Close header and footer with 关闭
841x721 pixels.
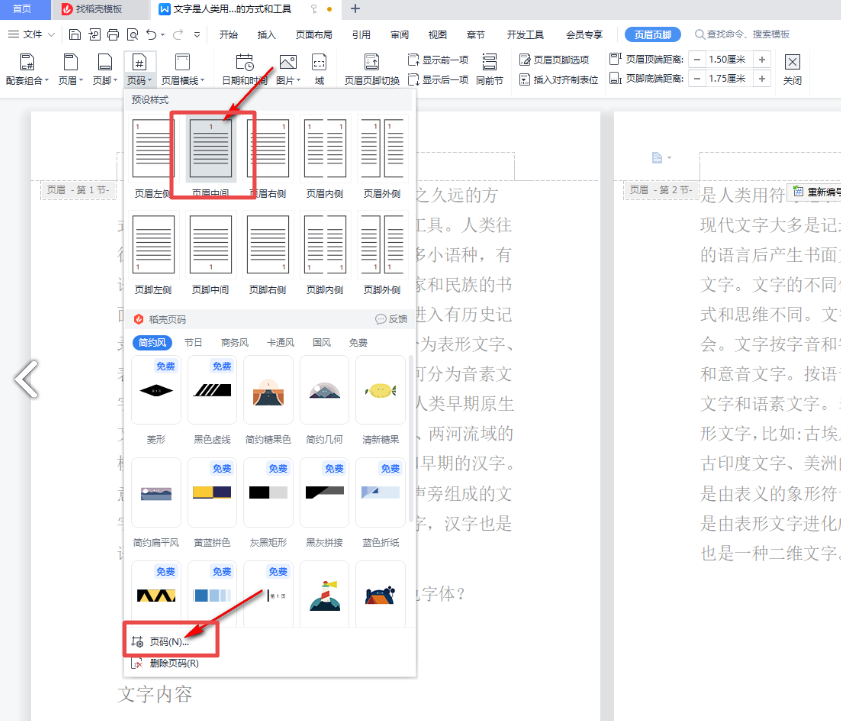[792, 69]
